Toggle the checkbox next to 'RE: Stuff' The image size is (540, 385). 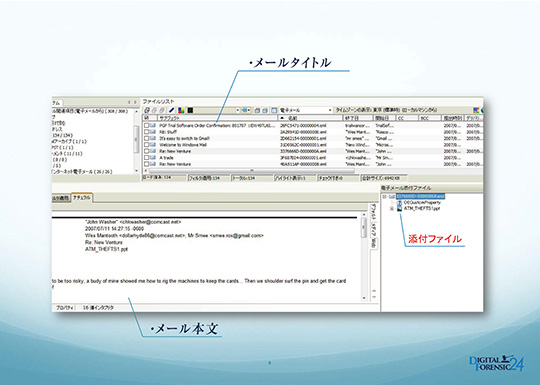coord(147,132)
